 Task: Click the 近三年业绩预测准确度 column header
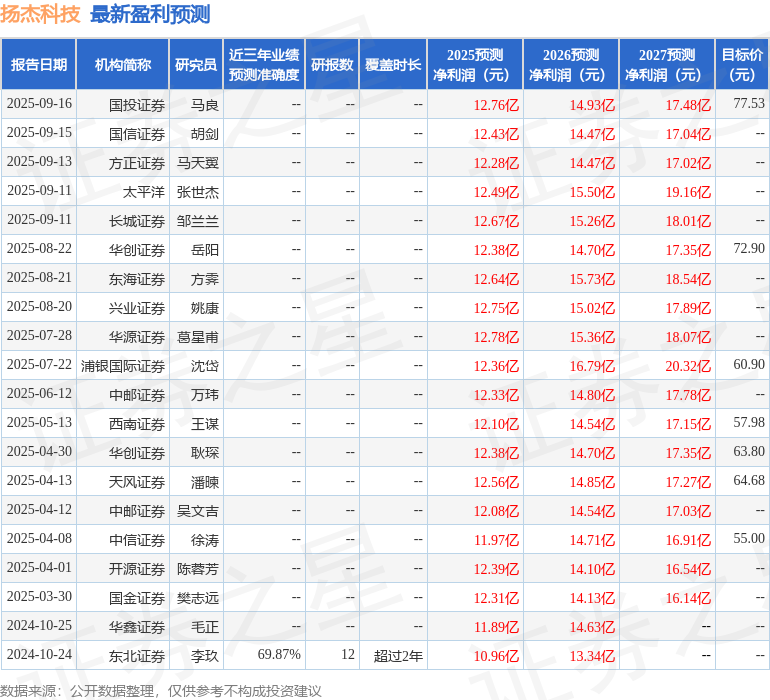point(264,65)
